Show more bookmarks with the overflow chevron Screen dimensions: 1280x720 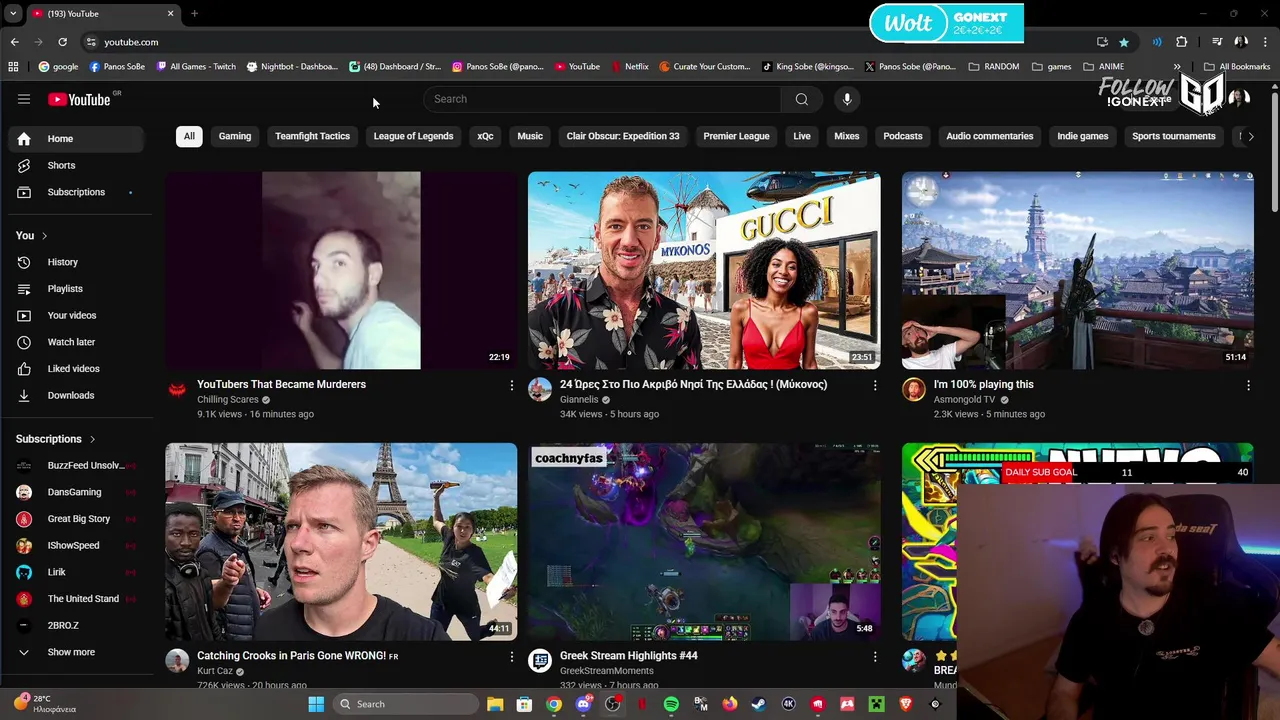1177,67
